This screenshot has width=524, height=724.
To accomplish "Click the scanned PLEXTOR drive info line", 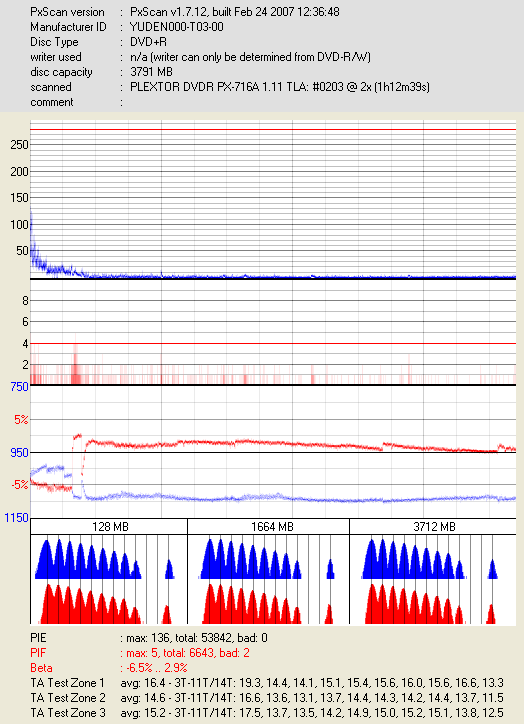I will 280,87.
